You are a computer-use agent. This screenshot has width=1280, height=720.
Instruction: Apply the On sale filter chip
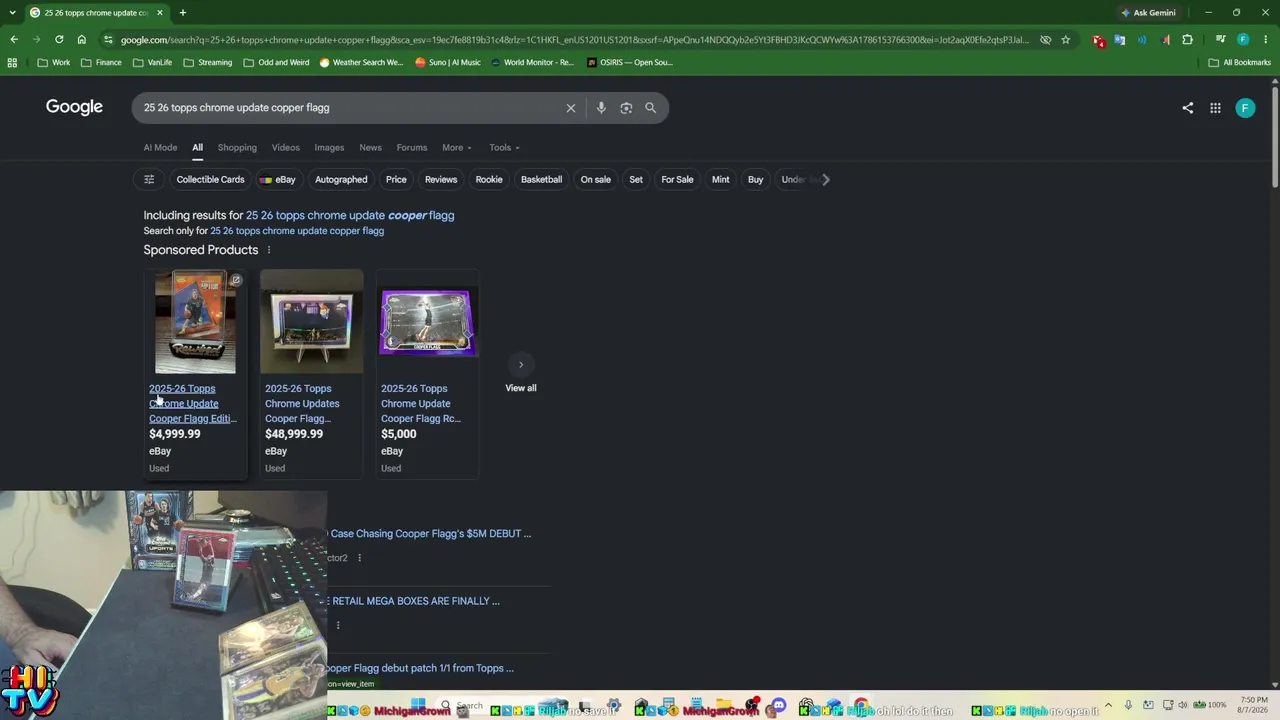[x=595, y=180]
